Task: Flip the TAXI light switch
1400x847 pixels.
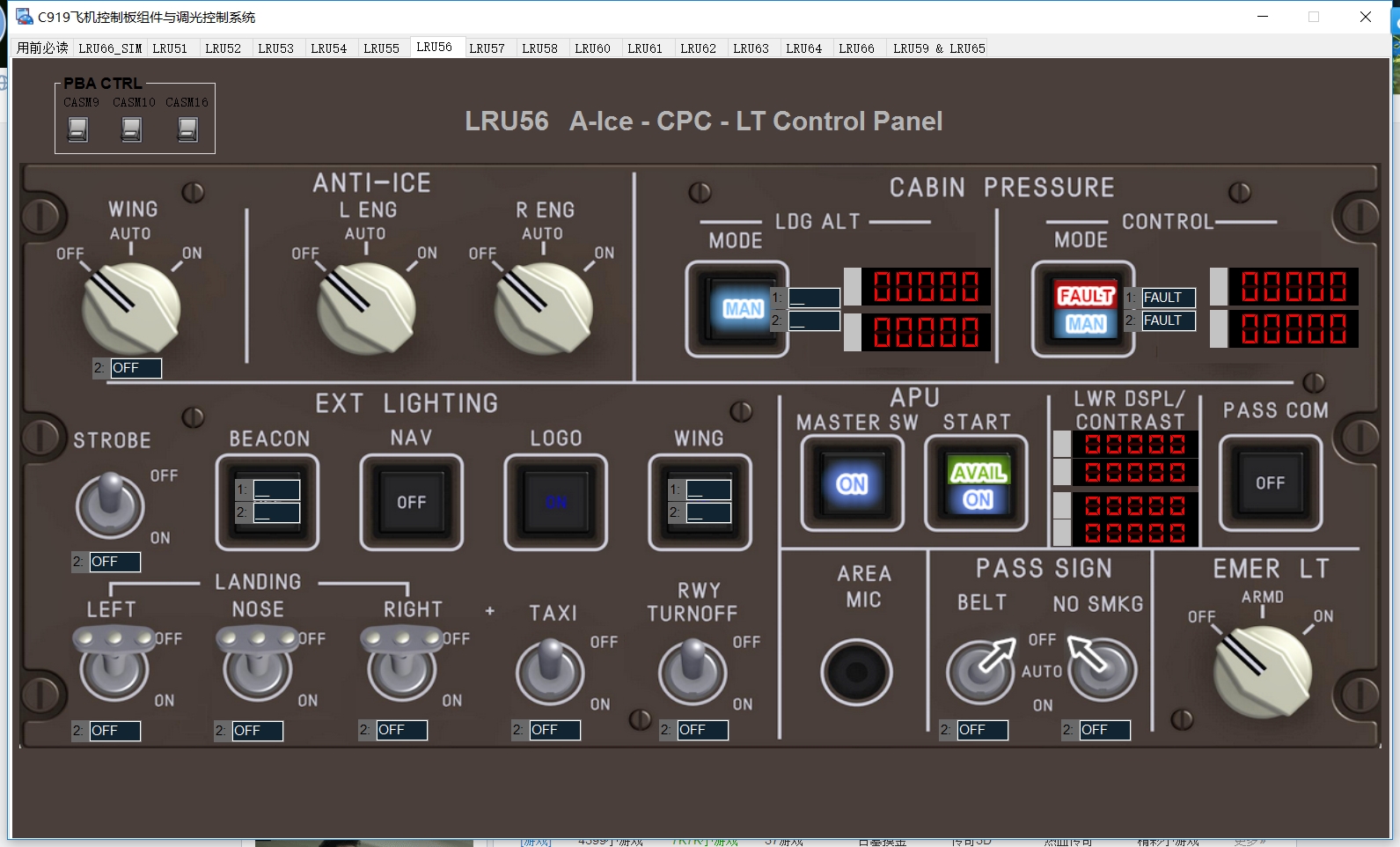Action: click(x=550, y=671)
